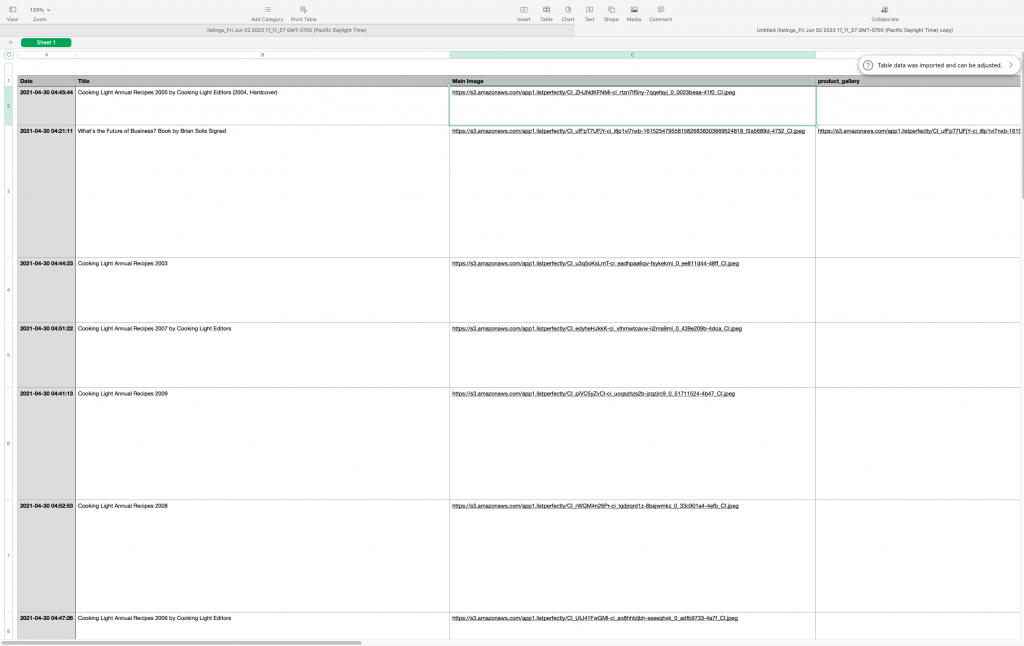Image resolution: width=1024 pixels, height=646 pixels.
Task: Click the horizontal scrollbar at bottom
Action: [x=182, y=643]
